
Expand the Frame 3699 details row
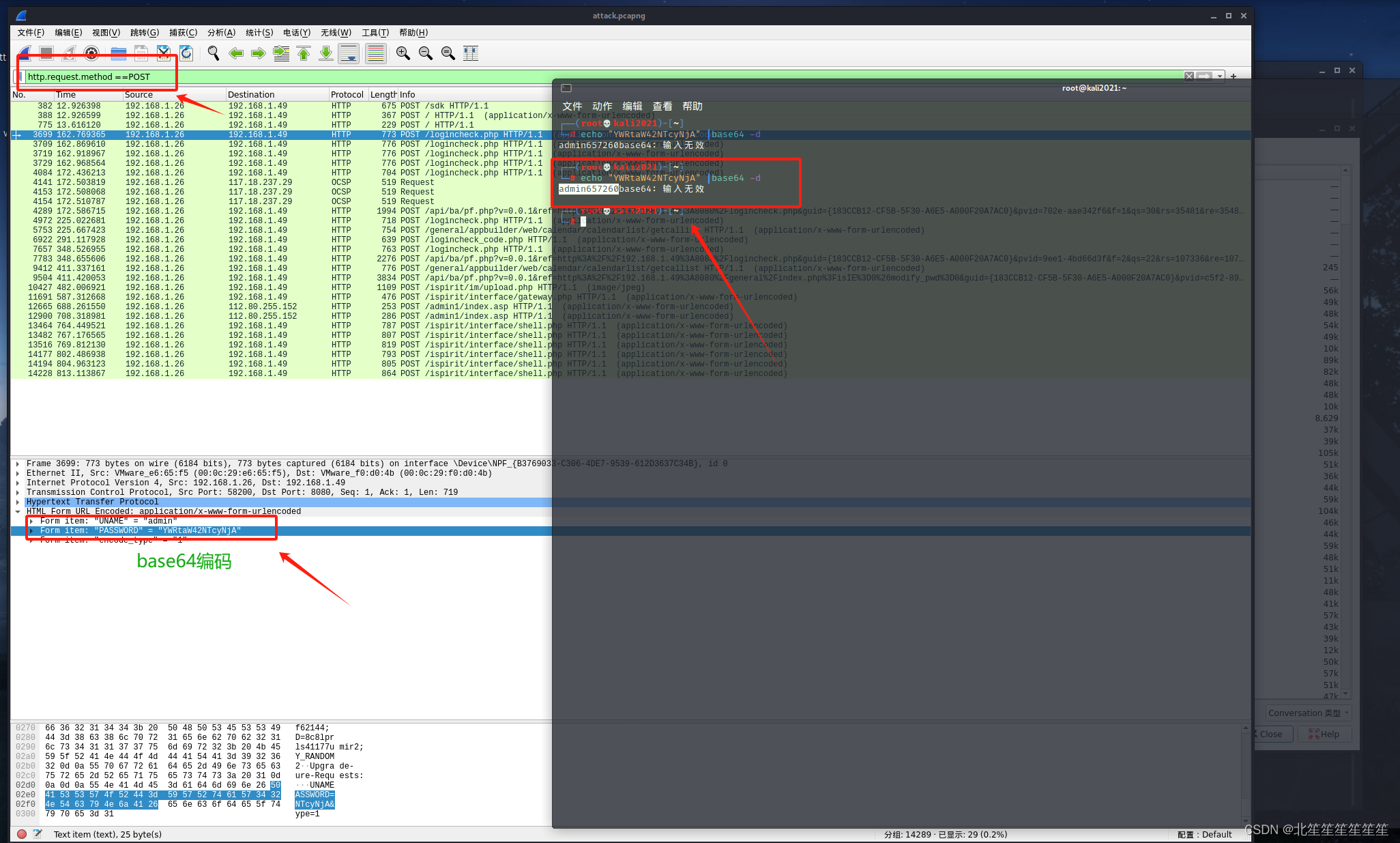(18, 463)
